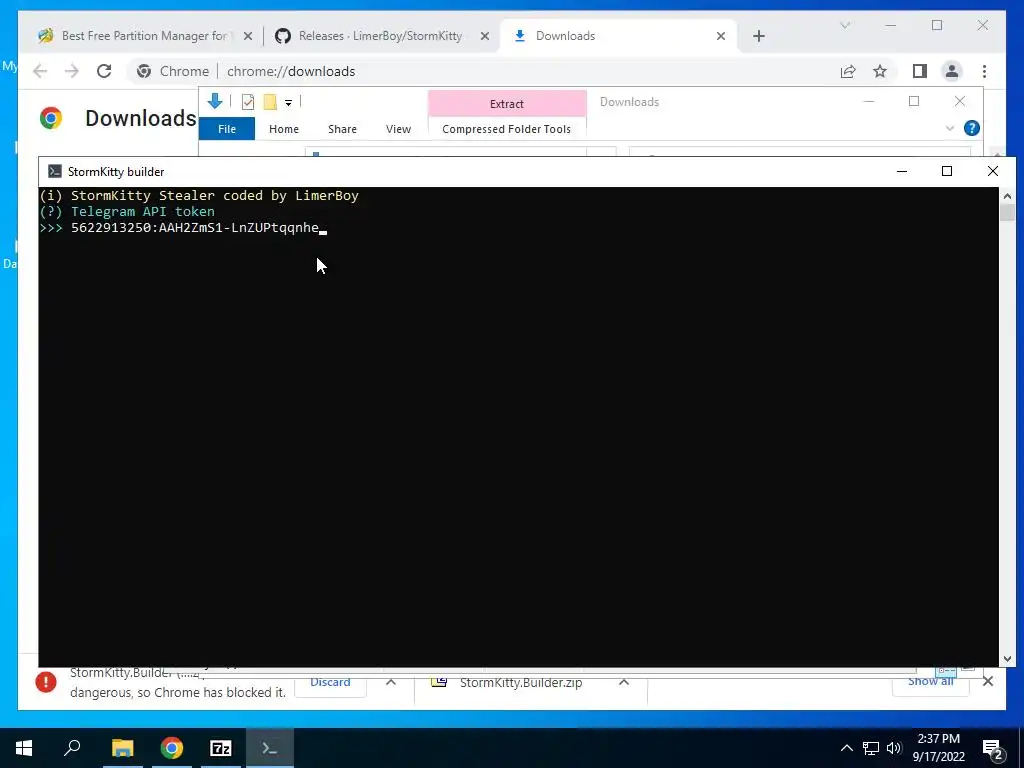Viewport: 1024px width, 768px height.
Task: Open Customize Quick Access Toolbar dropdown
Action: 288,103
